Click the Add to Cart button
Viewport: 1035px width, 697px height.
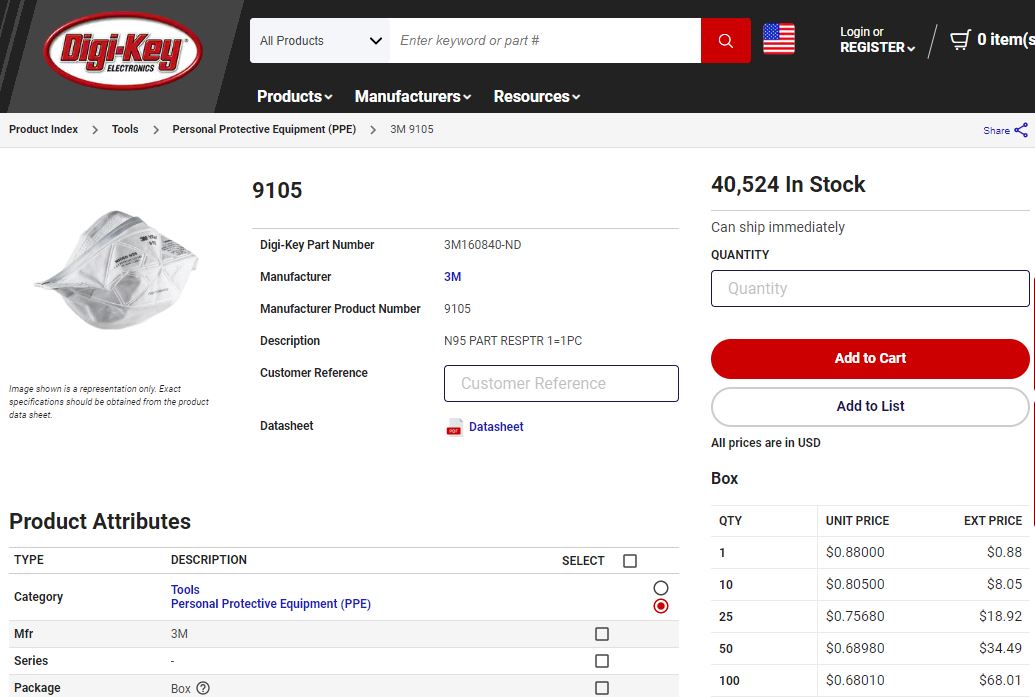coord(870,358)
